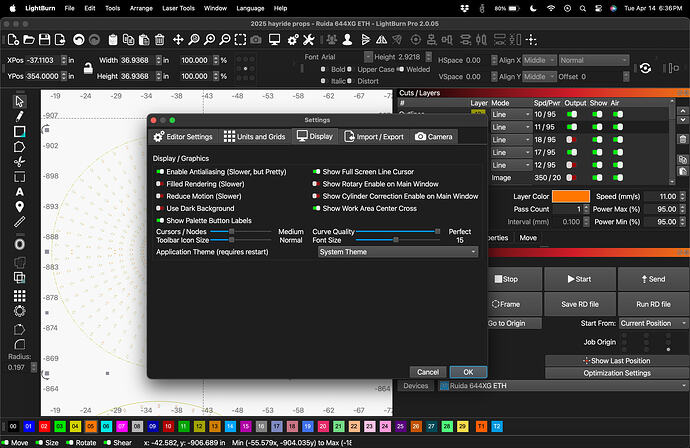Open the Arrange menu

click(x=141, y=8)
